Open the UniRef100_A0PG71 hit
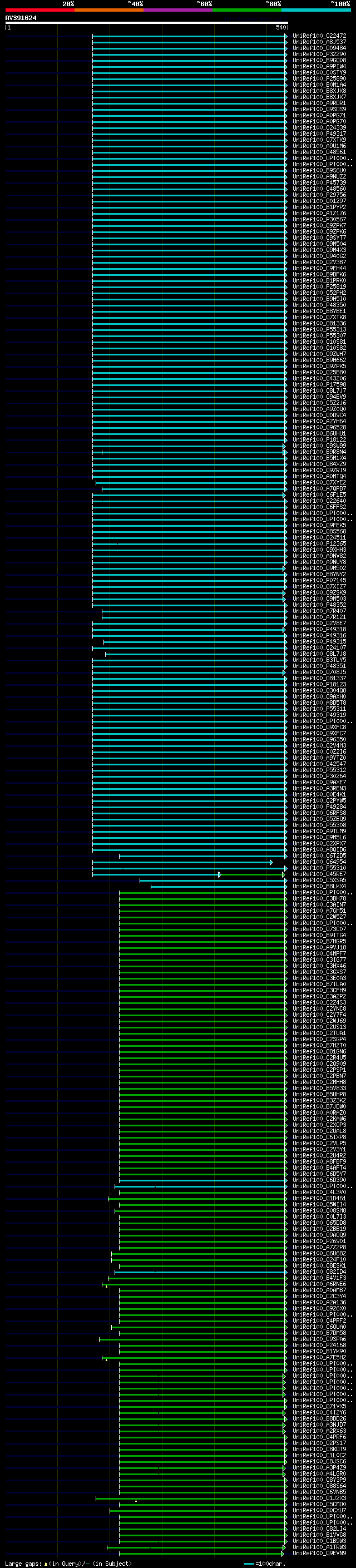Image resolution: width=356 pixels, height=1568 pixels. tap(319, 116)
